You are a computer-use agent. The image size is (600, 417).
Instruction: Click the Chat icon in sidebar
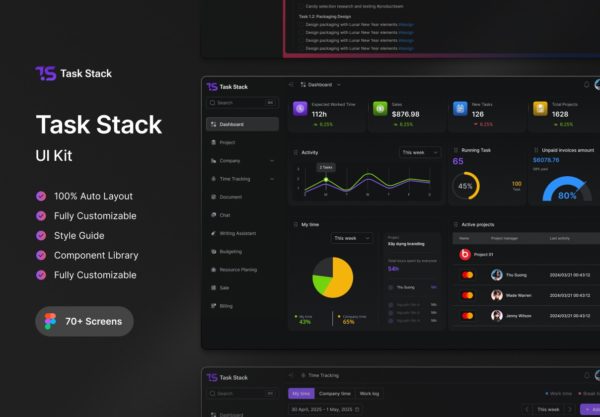tap(214, 215)
